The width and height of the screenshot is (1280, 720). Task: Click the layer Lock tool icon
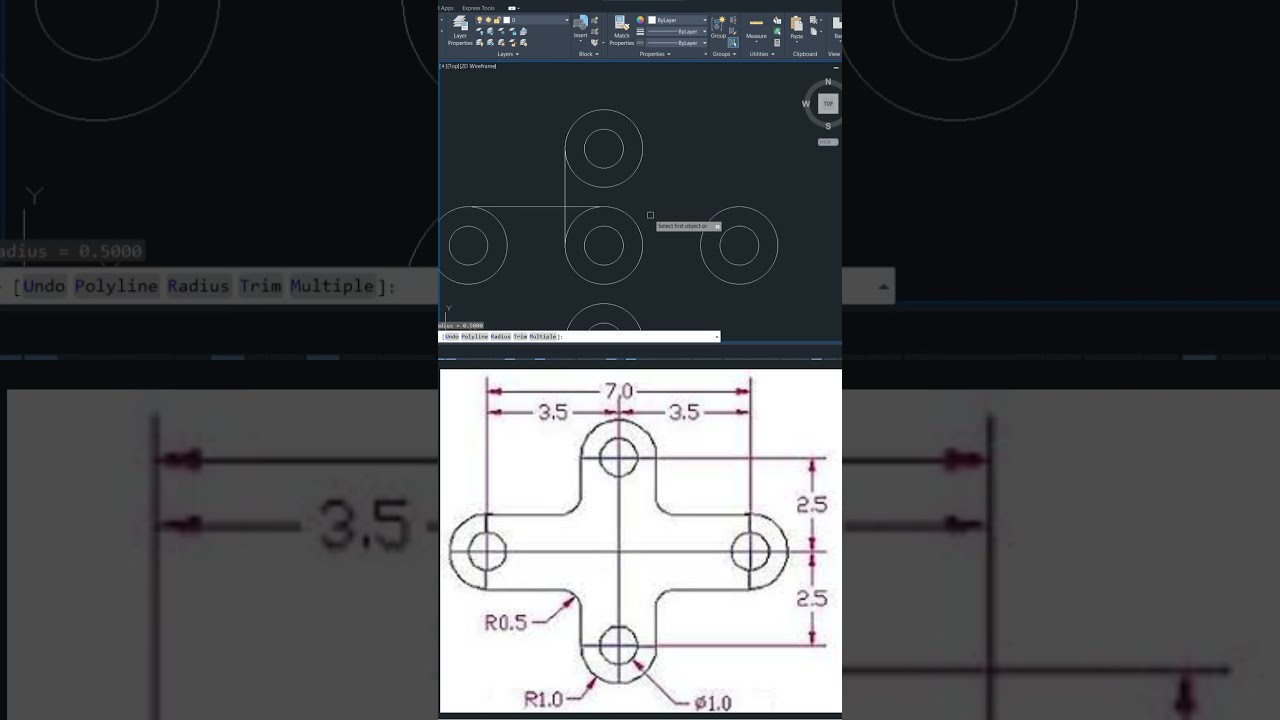tap(512, 31)
